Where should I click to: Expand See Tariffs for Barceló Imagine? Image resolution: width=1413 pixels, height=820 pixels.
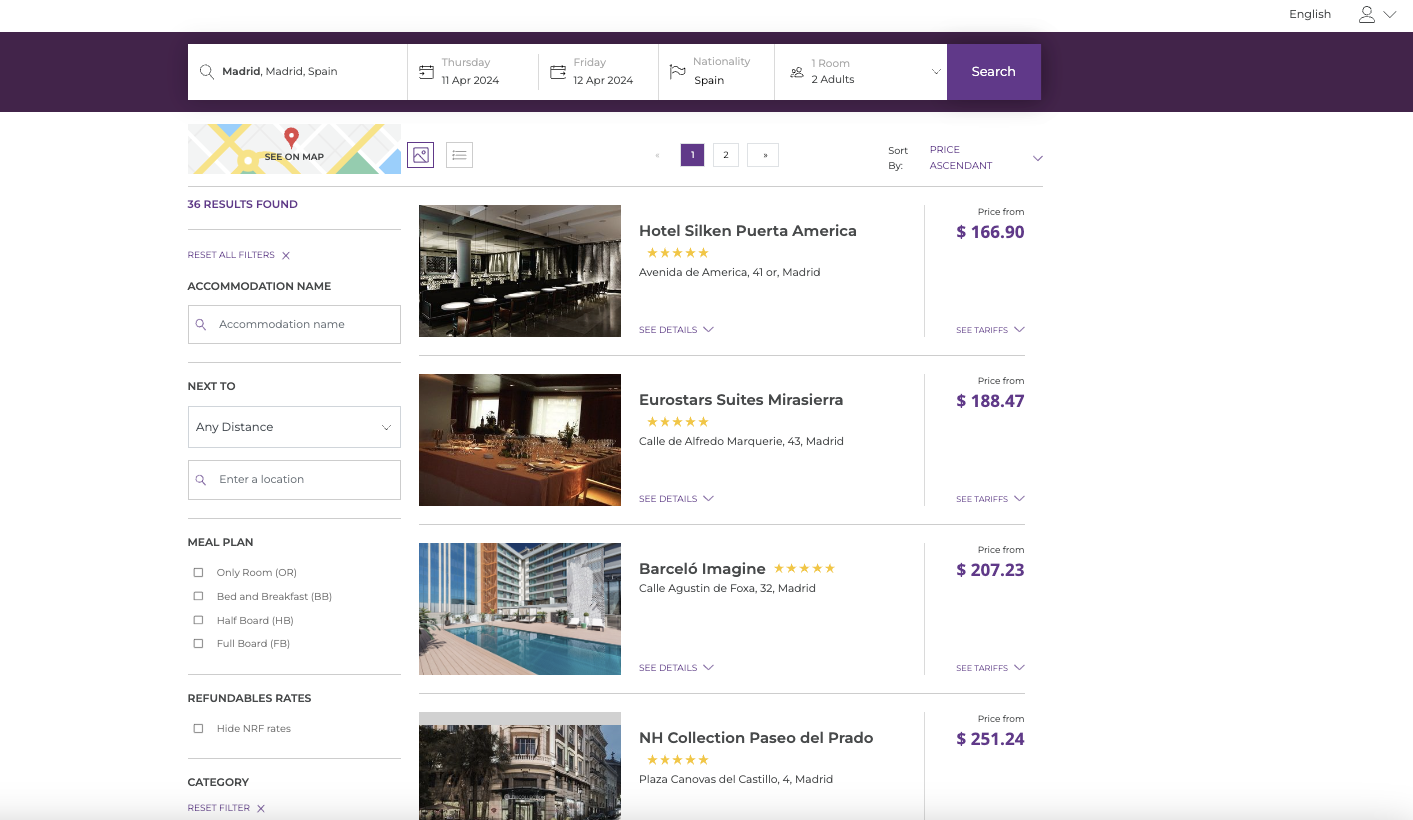[990, 668]
